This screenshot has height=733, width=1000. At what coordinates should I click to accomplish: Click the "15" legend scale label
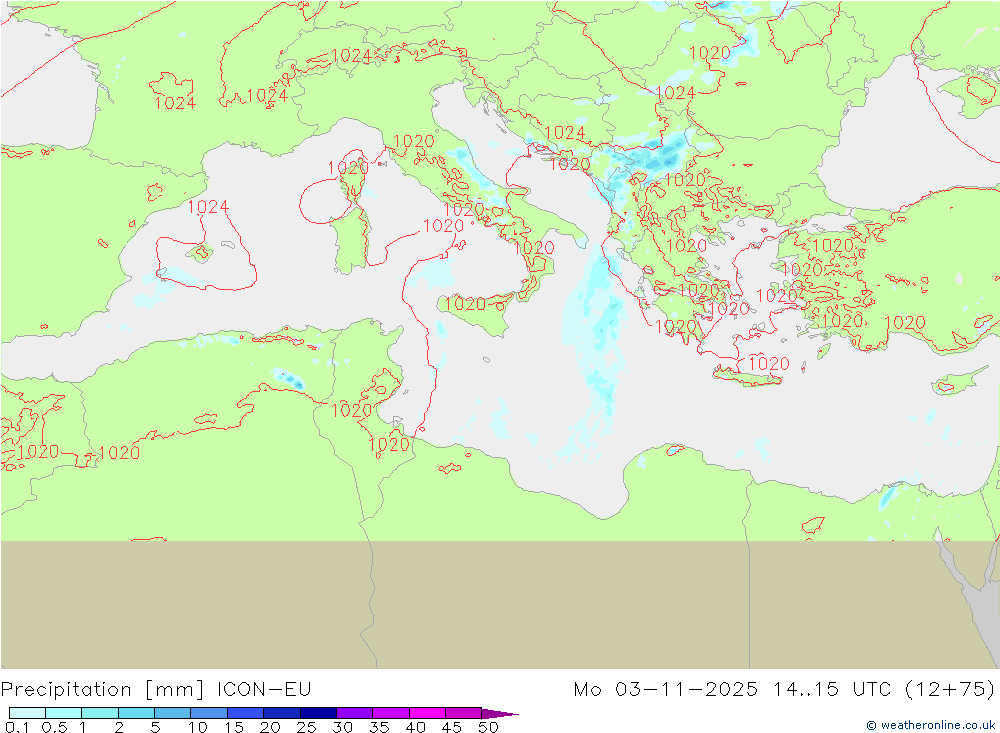(x=234, y=727)
